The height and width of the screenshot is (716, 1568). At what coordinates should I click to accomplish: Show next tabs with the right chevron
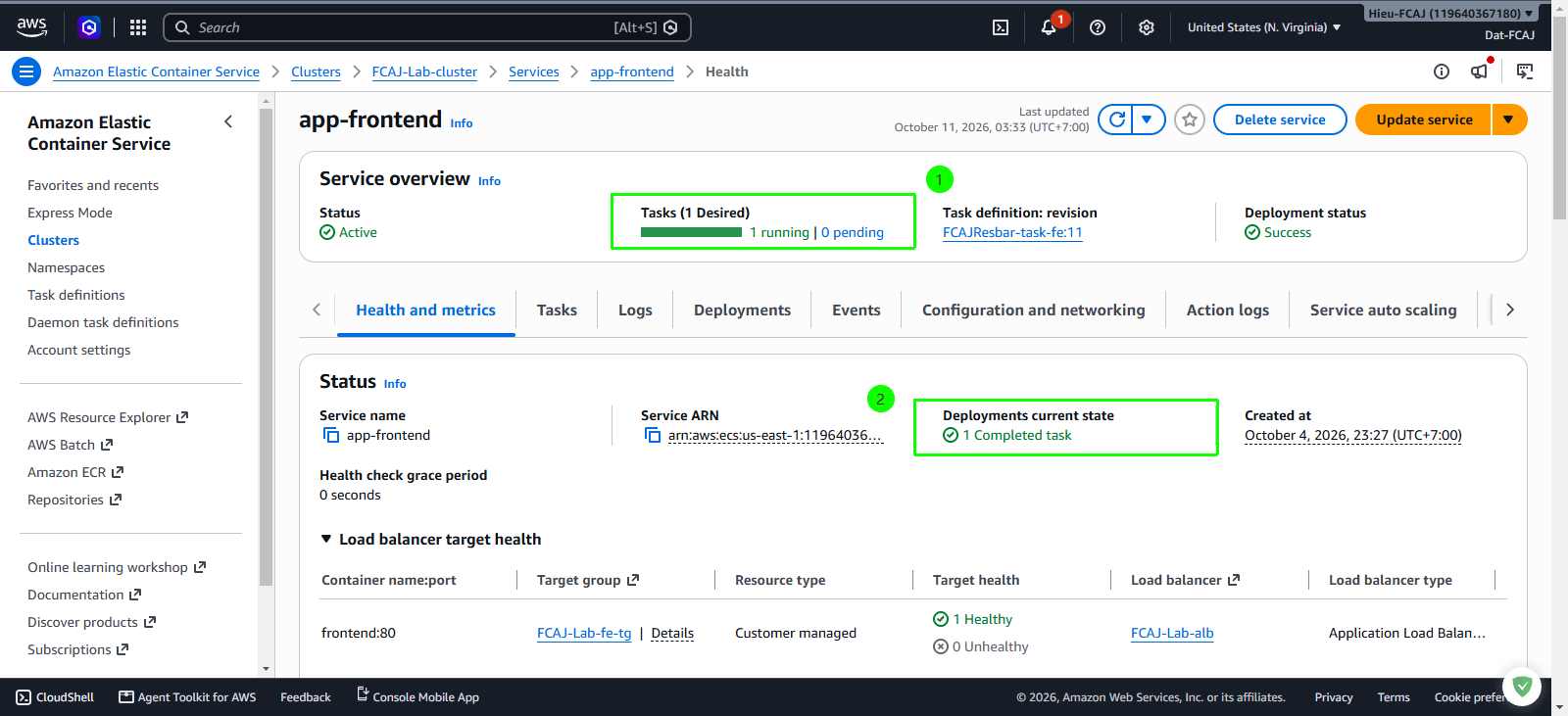pos(1510,310)
